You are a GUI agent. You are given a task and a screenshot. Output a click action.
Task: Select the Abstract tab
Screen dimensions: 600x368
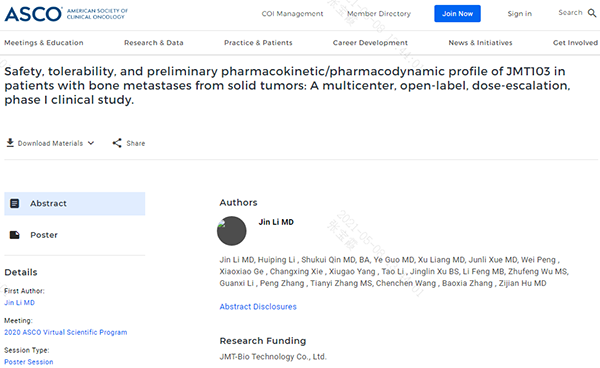[x=75, y=204]
